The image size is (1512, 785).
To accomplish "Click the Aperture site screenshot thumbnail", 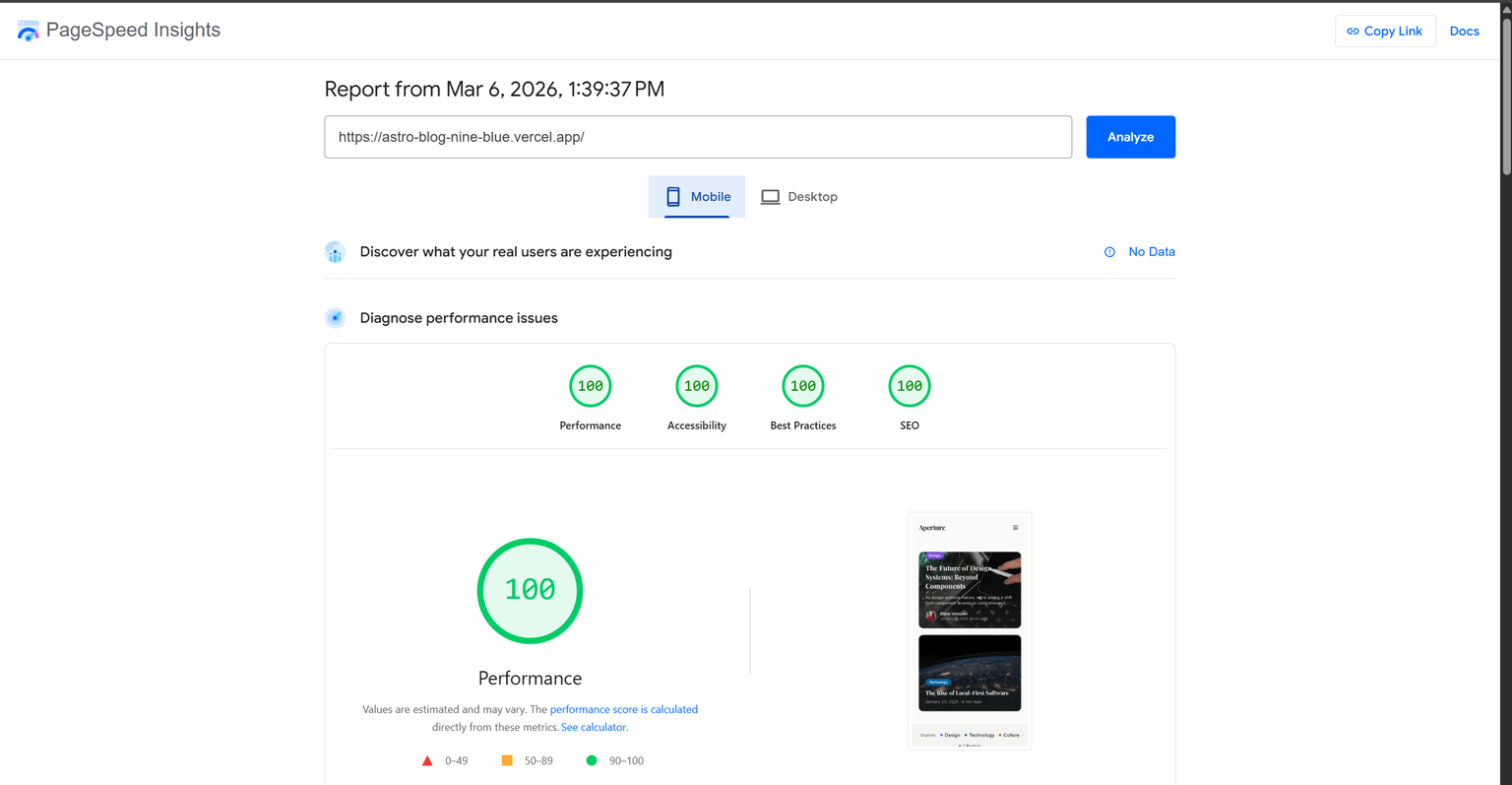I will point(970,631).
